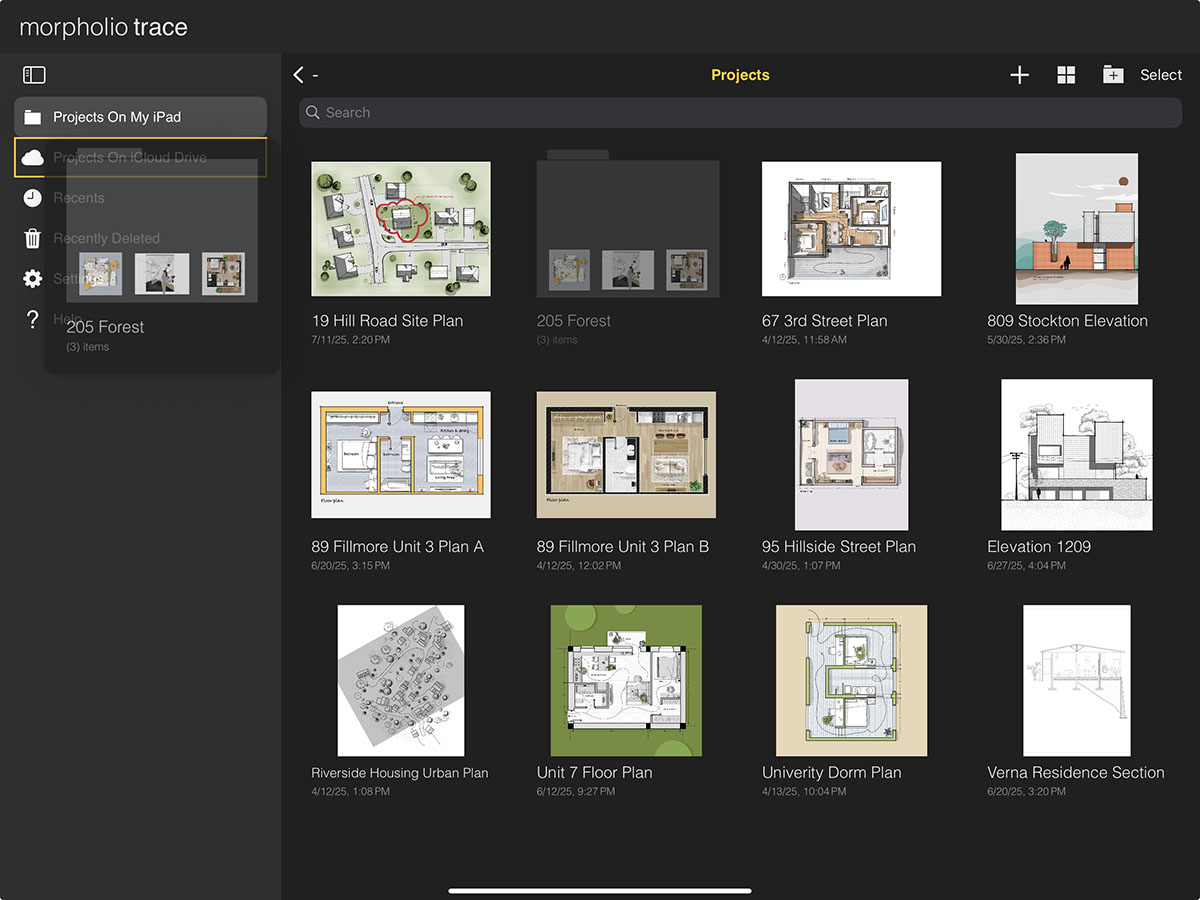Open the 67 3rd Street Plan project
This screenshot has width=1200, height=900.
851,229
